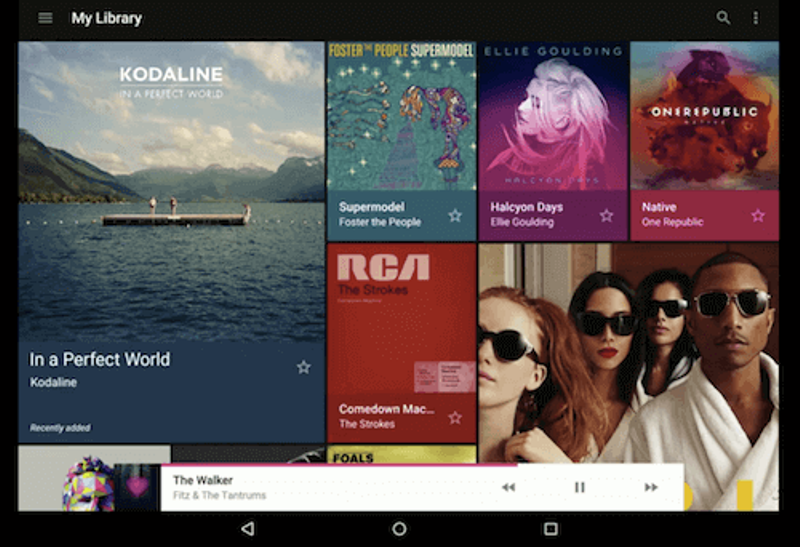This screenshot has width=800, height=547.
Task: Click the Native album title
Action: [659, 207]
